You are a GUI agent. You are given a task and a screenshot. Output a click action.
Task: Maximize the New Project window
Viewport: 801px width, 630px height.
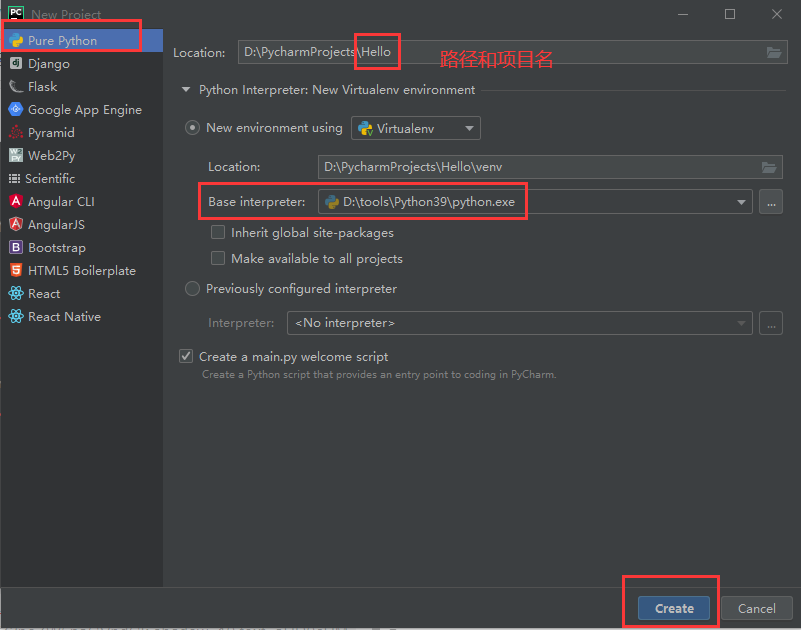click(730, 14)
